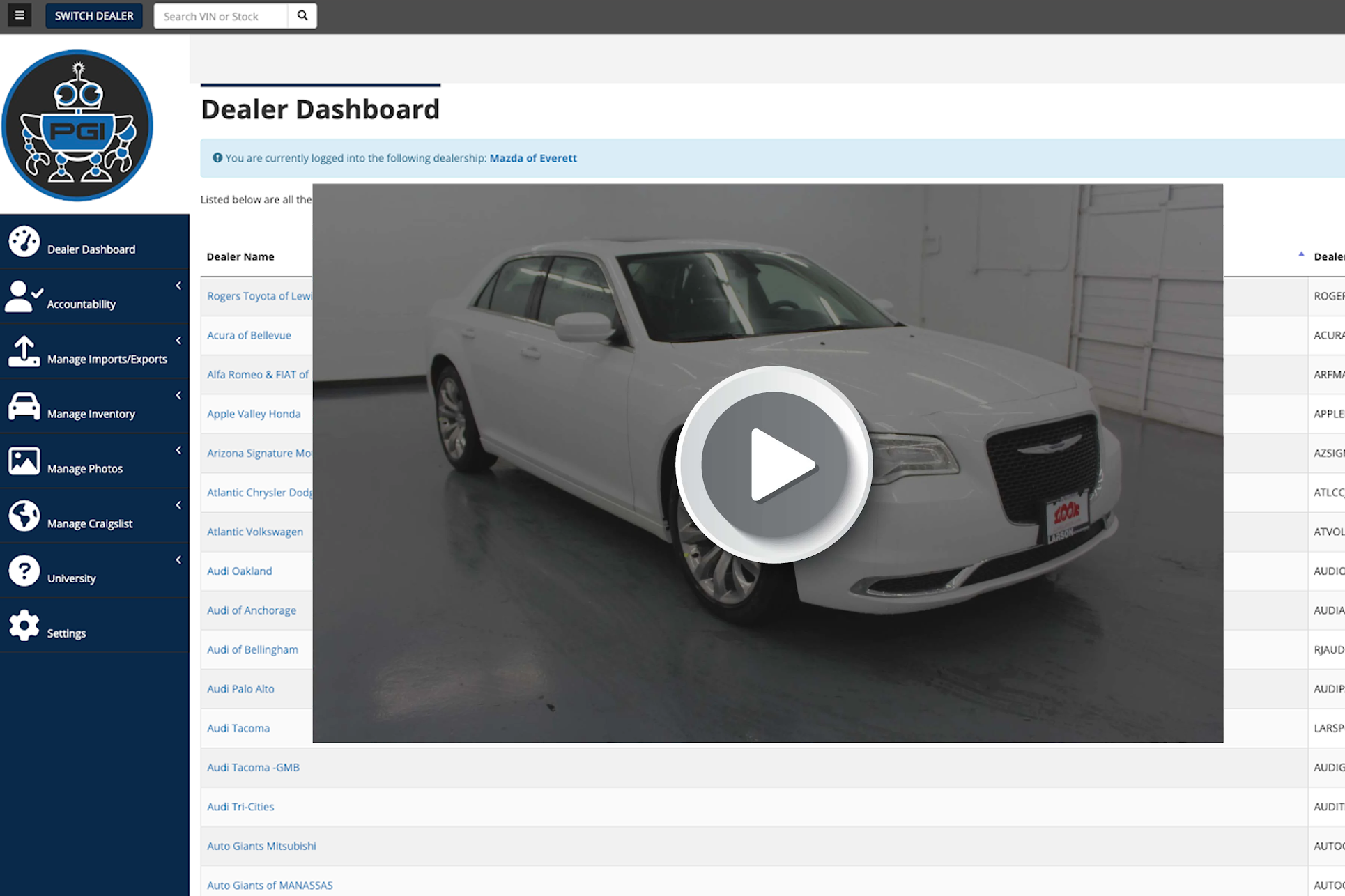
Task: Open the Mazda of Everett link
Action: pos(532,158)
